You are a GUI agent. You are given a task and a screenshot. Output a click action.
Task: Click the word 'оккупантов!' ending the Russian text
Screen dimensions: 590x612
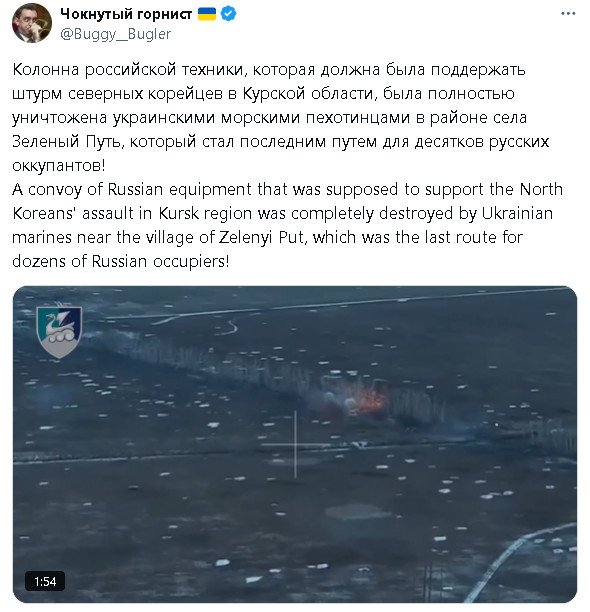coord(59,166)
